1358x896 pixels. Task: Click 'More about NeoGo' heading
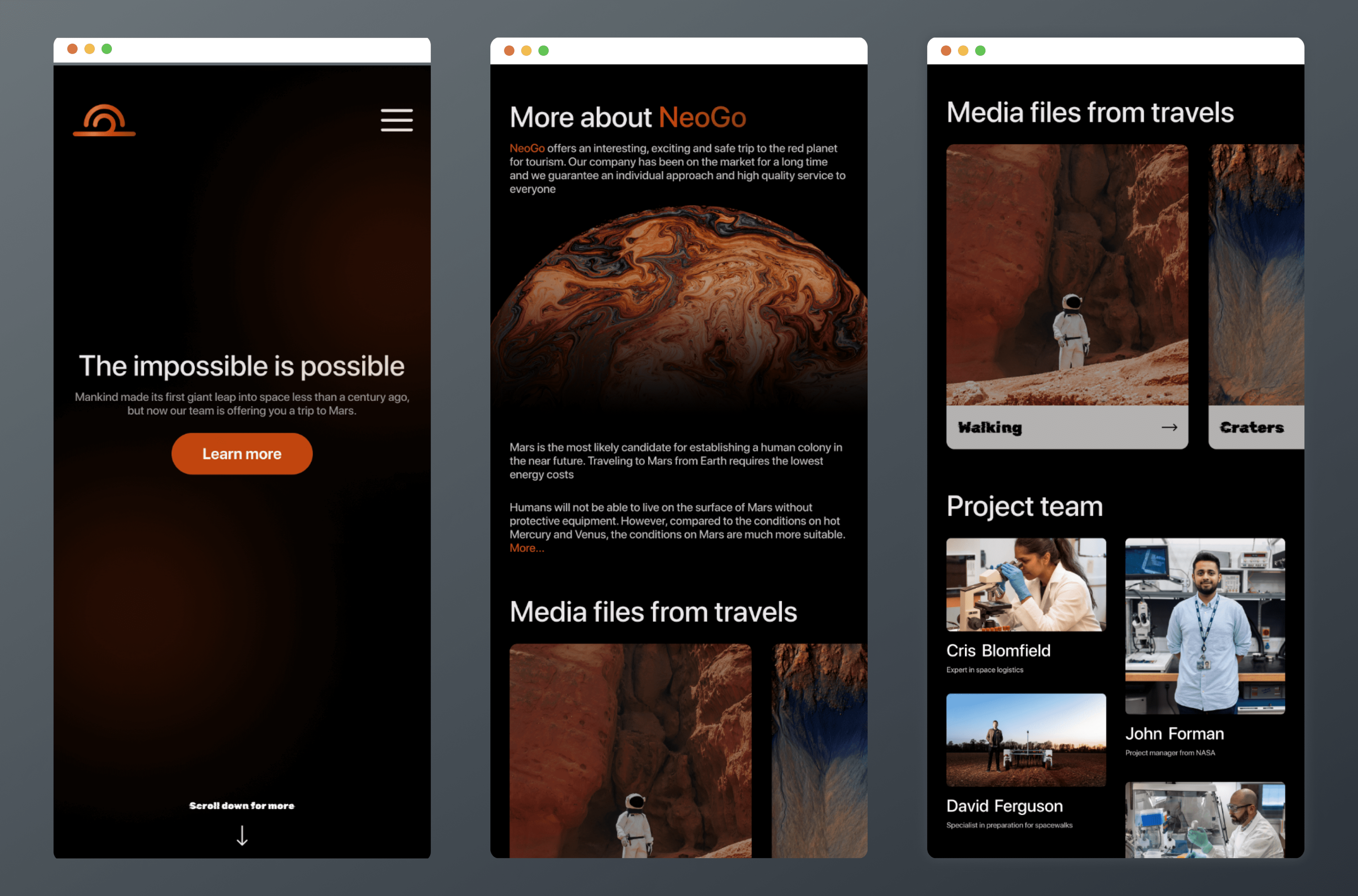pyautogui.click(x=627, y=117)
